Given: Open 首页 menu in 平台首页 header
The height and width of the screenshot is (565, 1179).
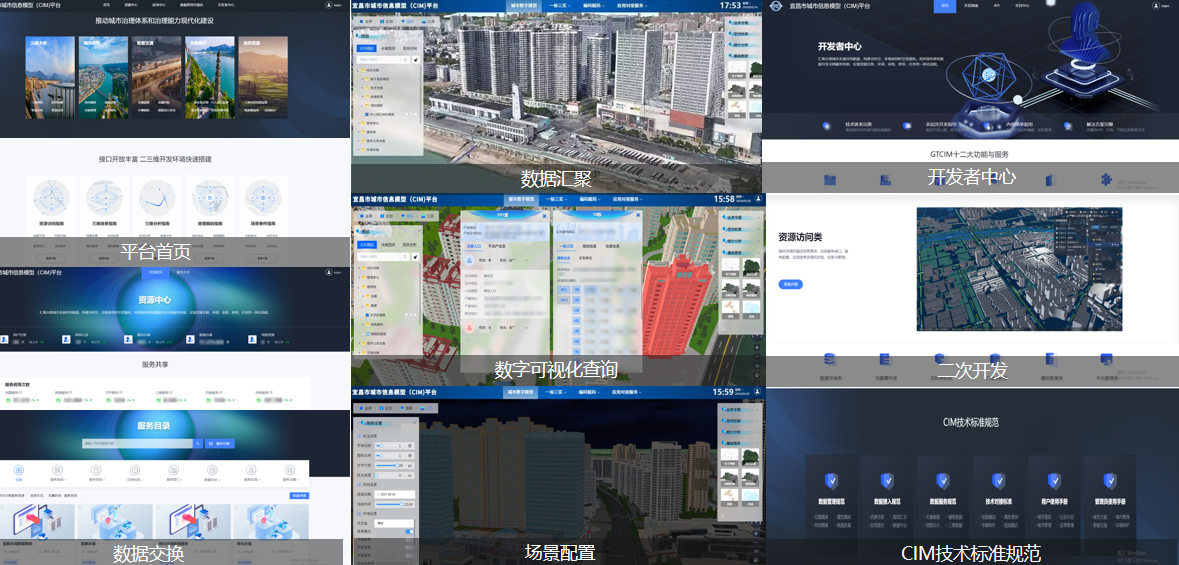Looking at the screenshot, I should click(106, 5).
